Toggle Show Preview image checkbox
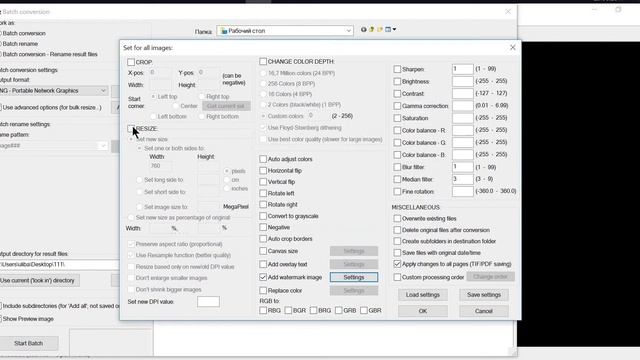This screenshot has width=640, height=360. [1, 319]
